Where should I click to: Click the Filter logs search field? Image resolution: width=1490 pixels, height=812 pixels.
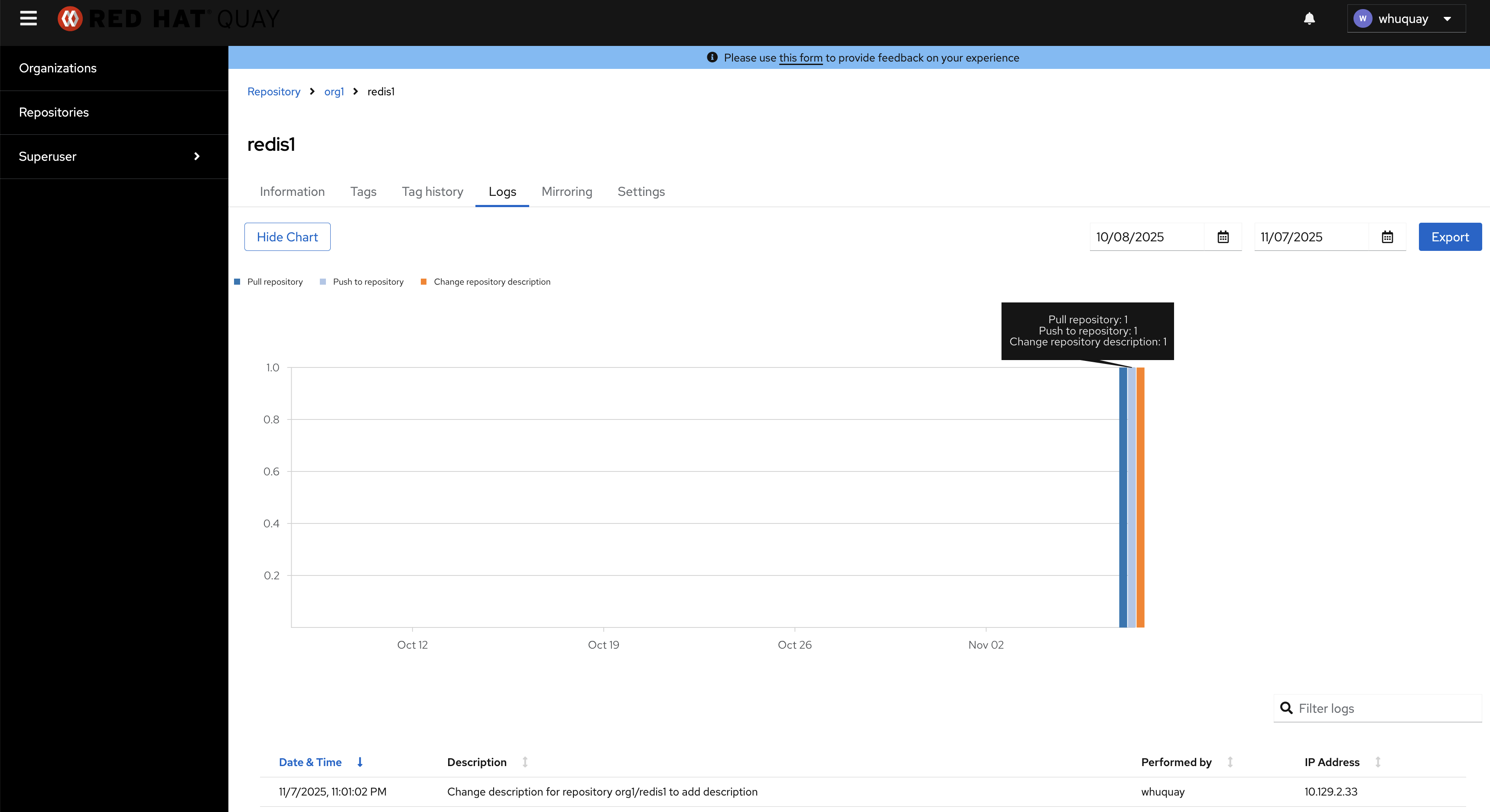point(1385,708)
